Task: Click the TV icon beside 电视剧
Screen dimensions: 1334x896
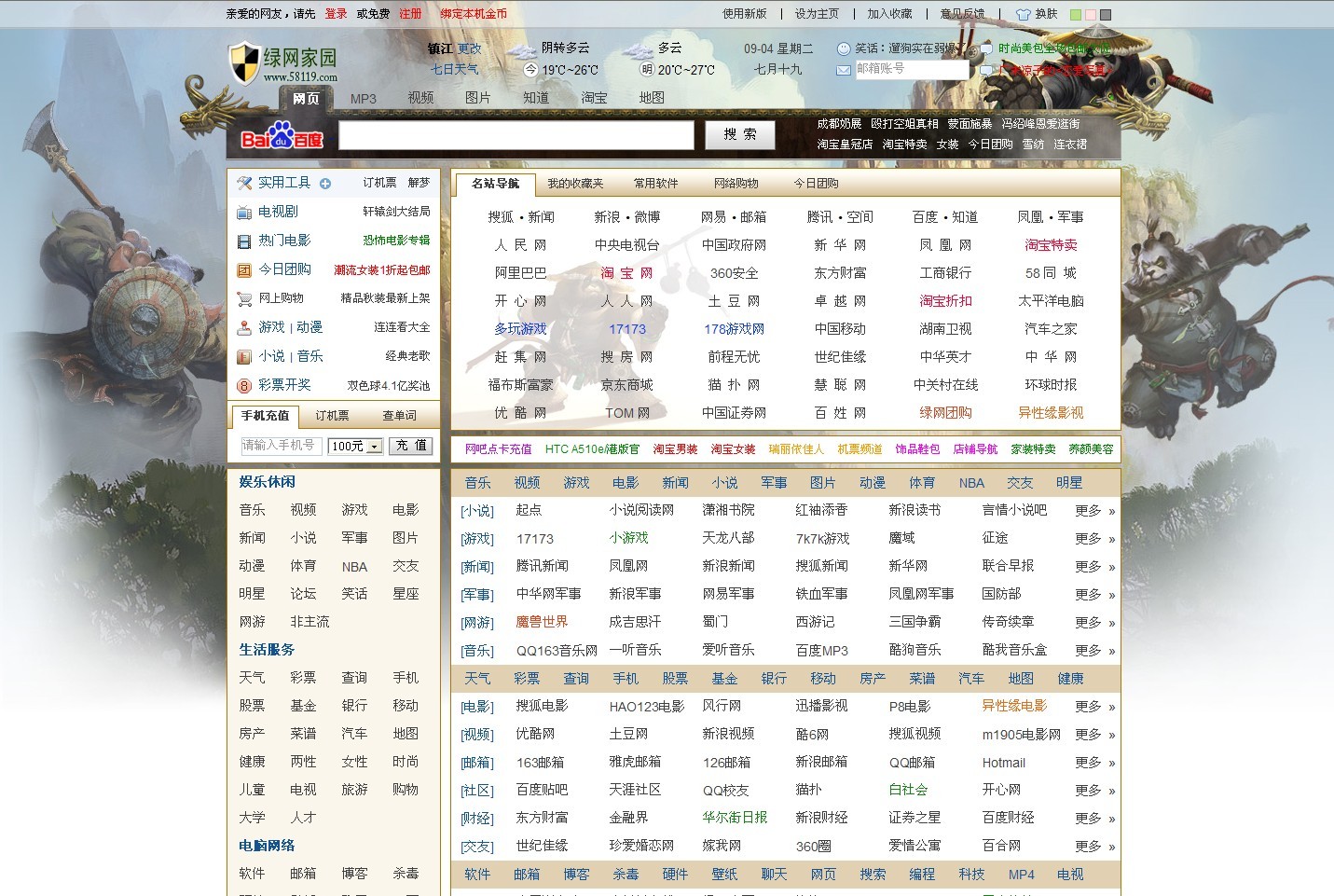Action: (244, 213)
